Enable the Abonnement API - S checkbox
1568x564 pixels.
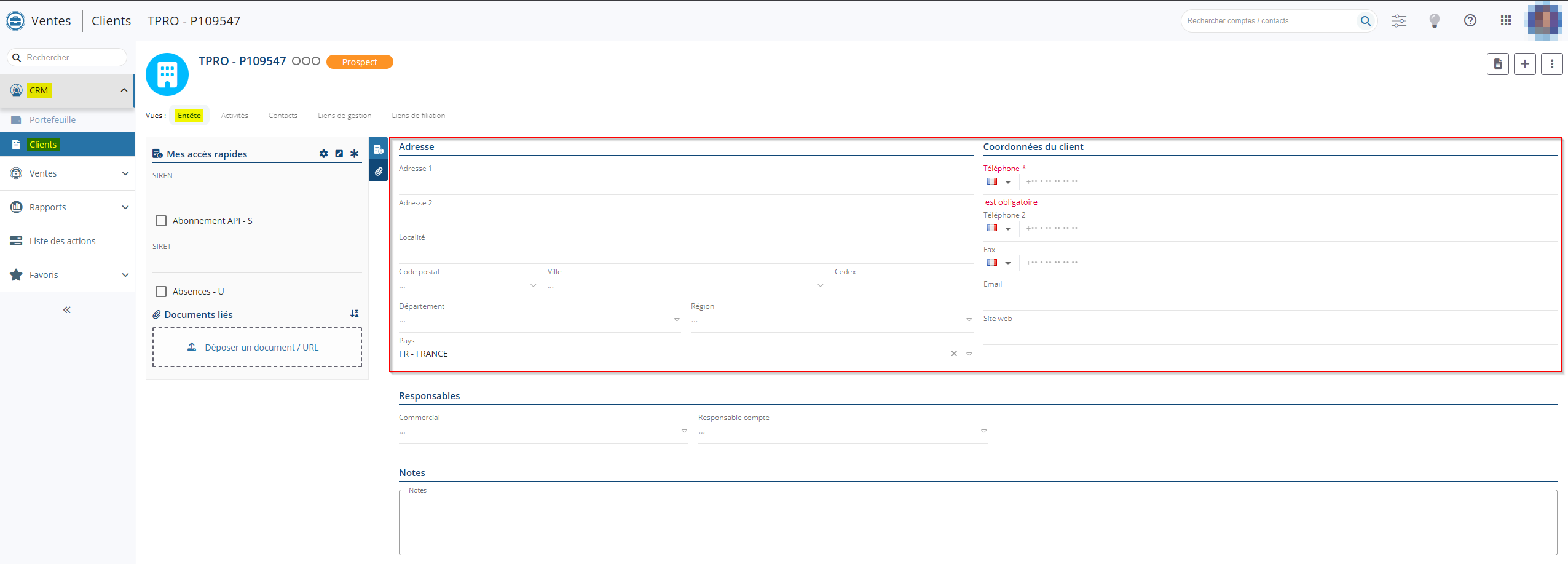coord(161,221)
